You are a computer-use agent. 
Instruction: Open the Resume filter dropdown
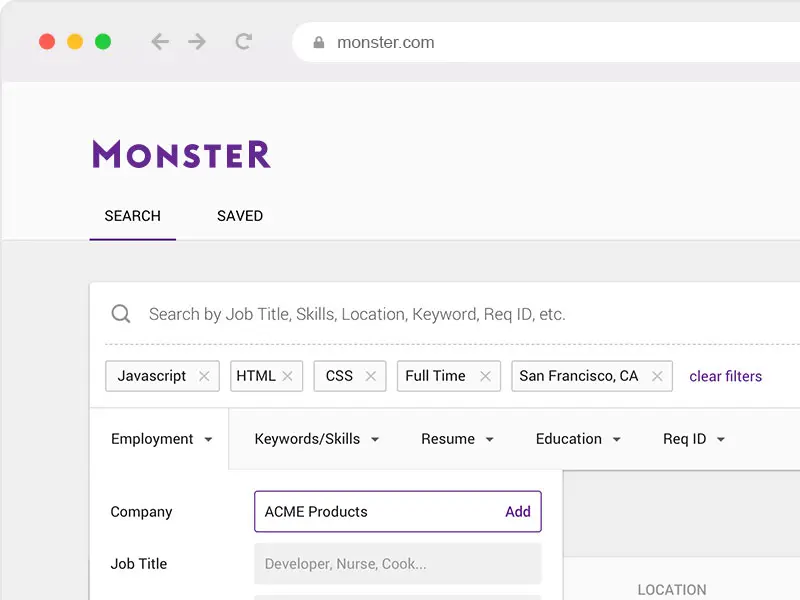pos(457,439)
